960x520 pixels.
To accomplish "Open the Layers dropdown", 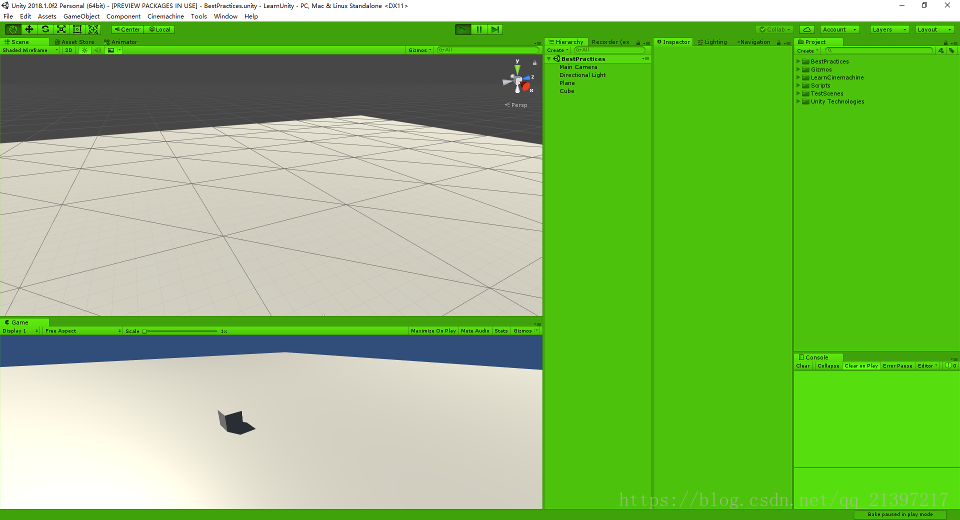I will coord(888,29).
